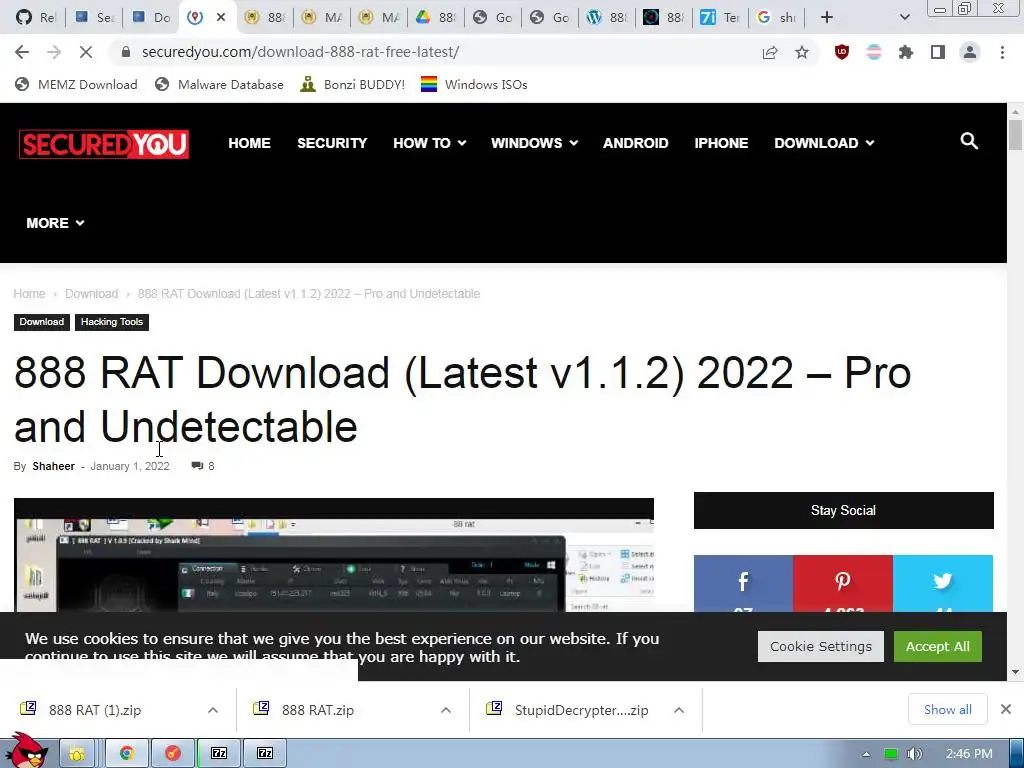The height and width of the screenshot is (768, 1024).
Task: Switch to the 7i tab
Action: point(720,18)
